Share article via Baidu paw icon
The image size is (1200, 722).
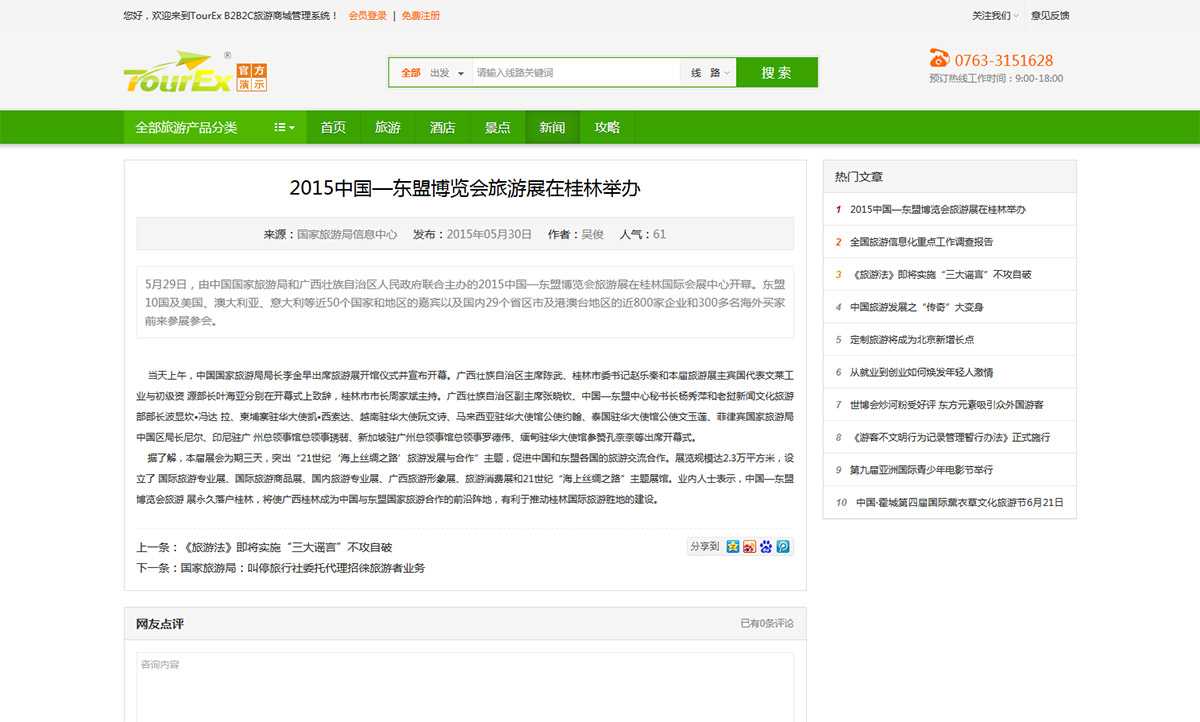point(766,547)
